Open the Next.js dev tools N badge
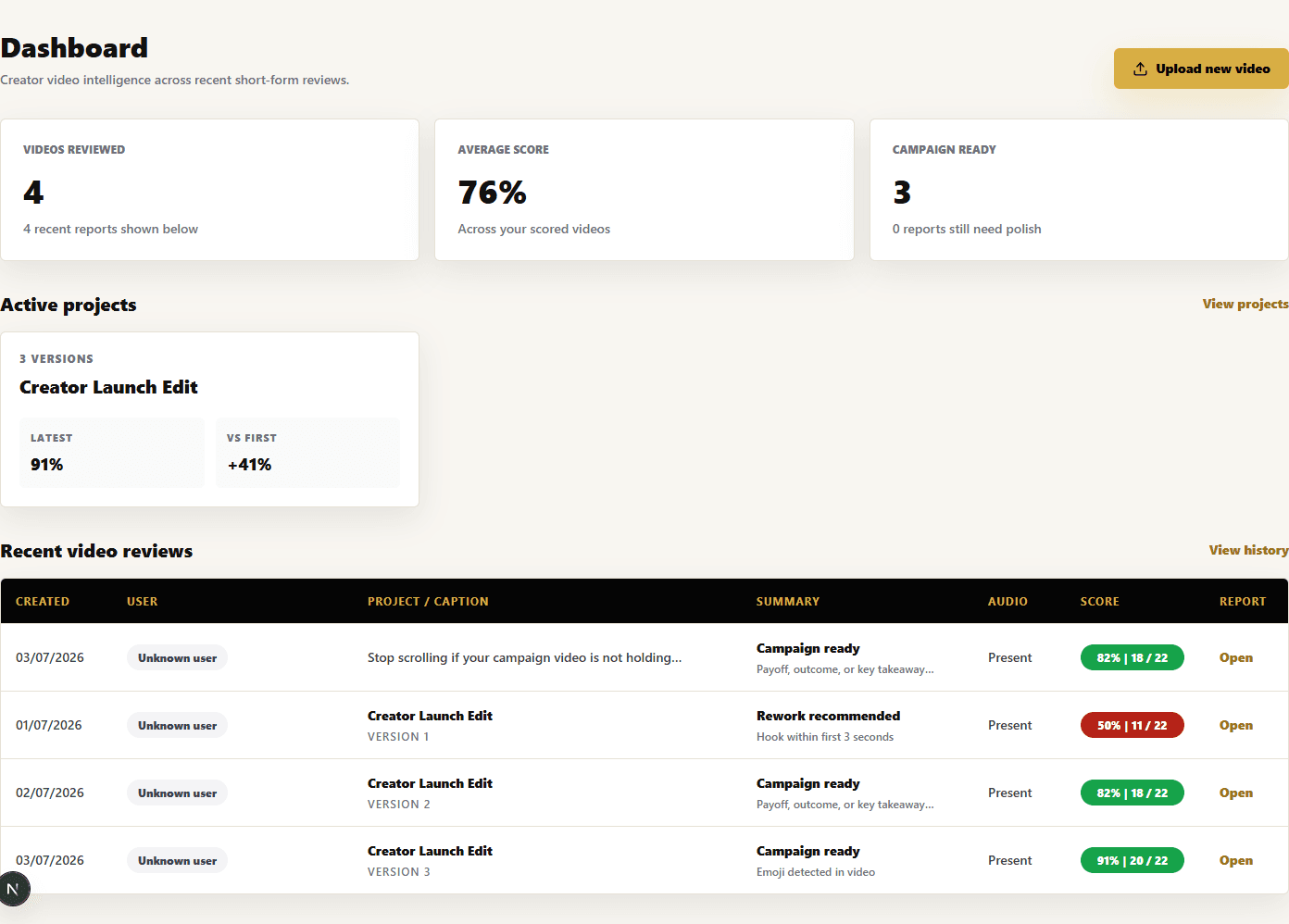Viewport: 1289px width, 924px height. tap(14, 889)
